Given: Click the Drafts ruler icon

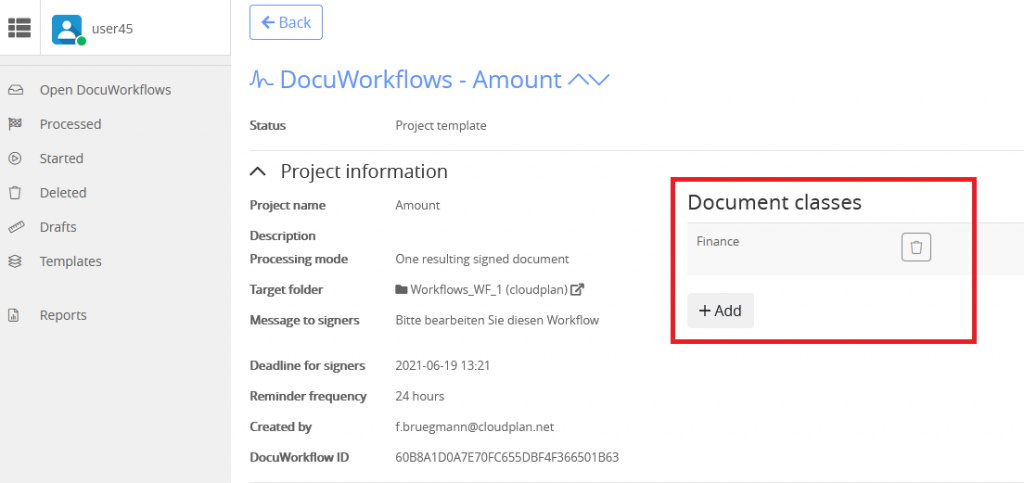Looking at the screenshot, I should tap(15, 227).
